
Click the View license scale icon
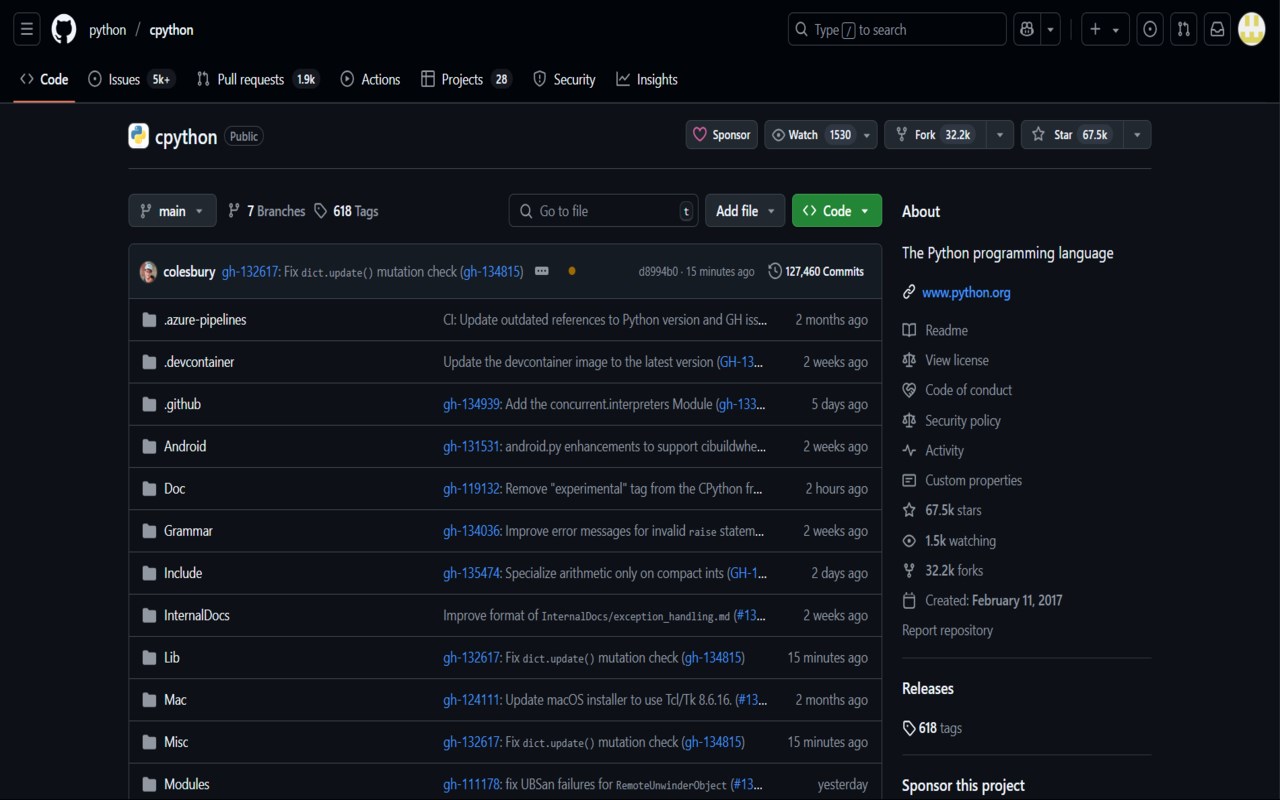pos(909,360)
